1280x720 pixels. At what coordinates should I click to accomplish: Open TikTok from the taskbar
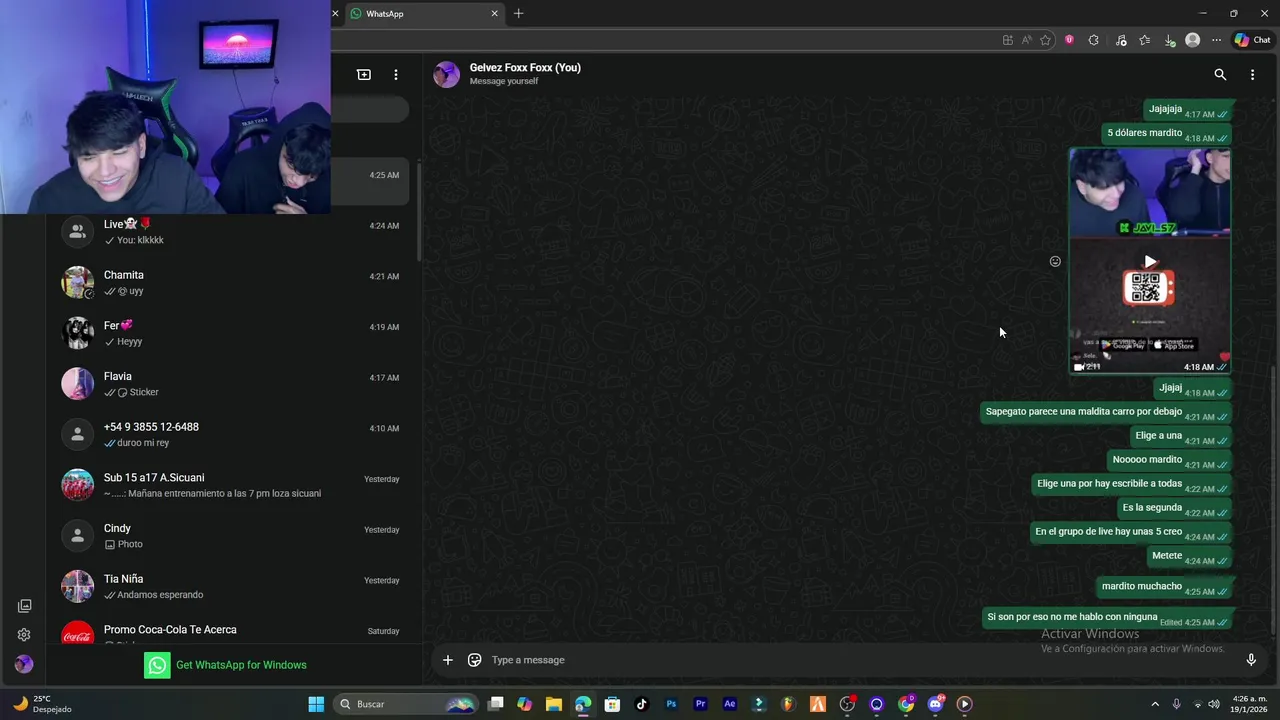click(x=642, y=704)
